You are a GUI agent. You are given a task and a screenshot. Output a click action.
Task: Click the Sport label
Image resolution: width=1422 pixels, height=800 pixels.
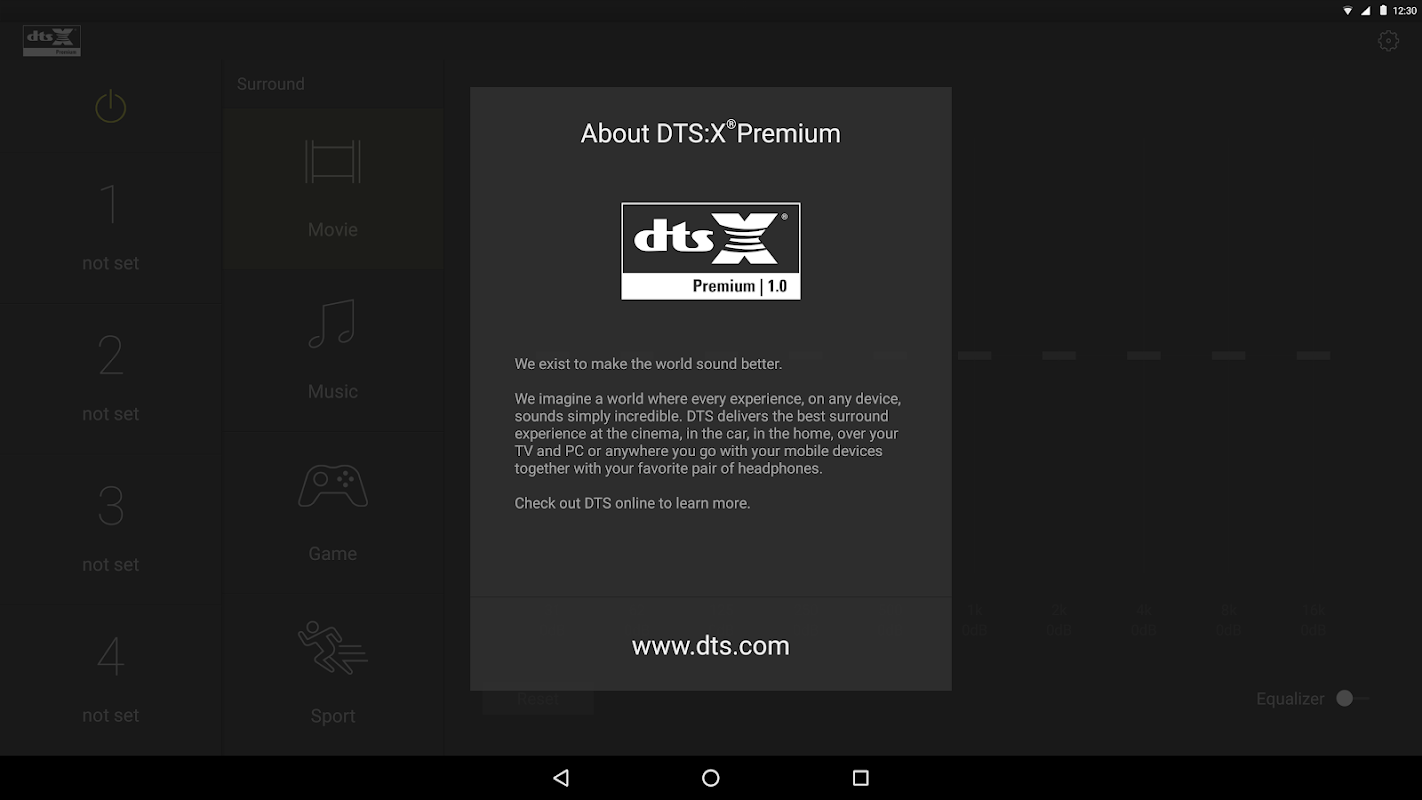[x=333, y=715]
